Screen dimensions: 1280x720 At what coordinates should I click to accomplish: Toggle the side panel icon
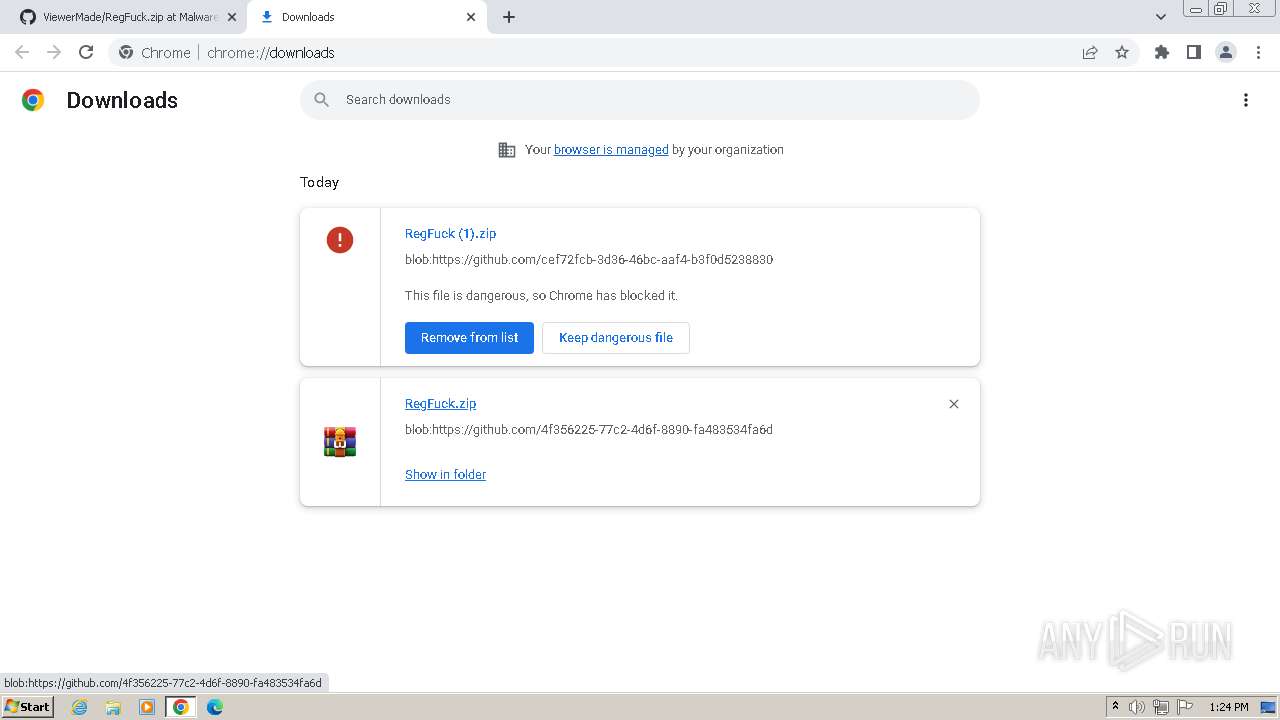[1194, 52]
